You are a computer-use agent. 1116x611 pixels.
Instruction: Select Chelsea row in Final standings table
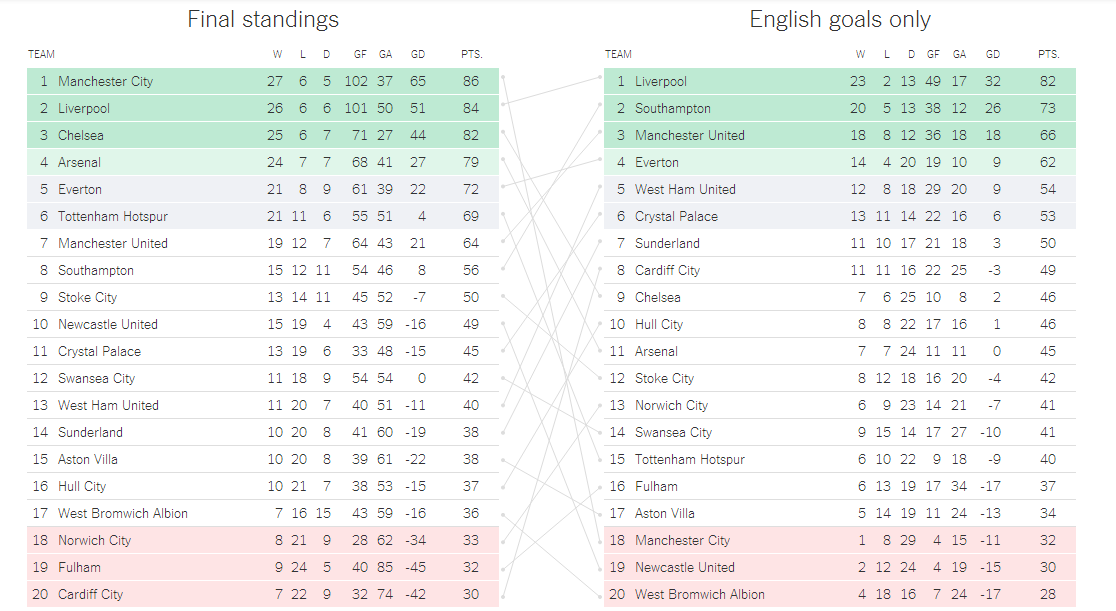pyautogui.click(x=263, y=135)
